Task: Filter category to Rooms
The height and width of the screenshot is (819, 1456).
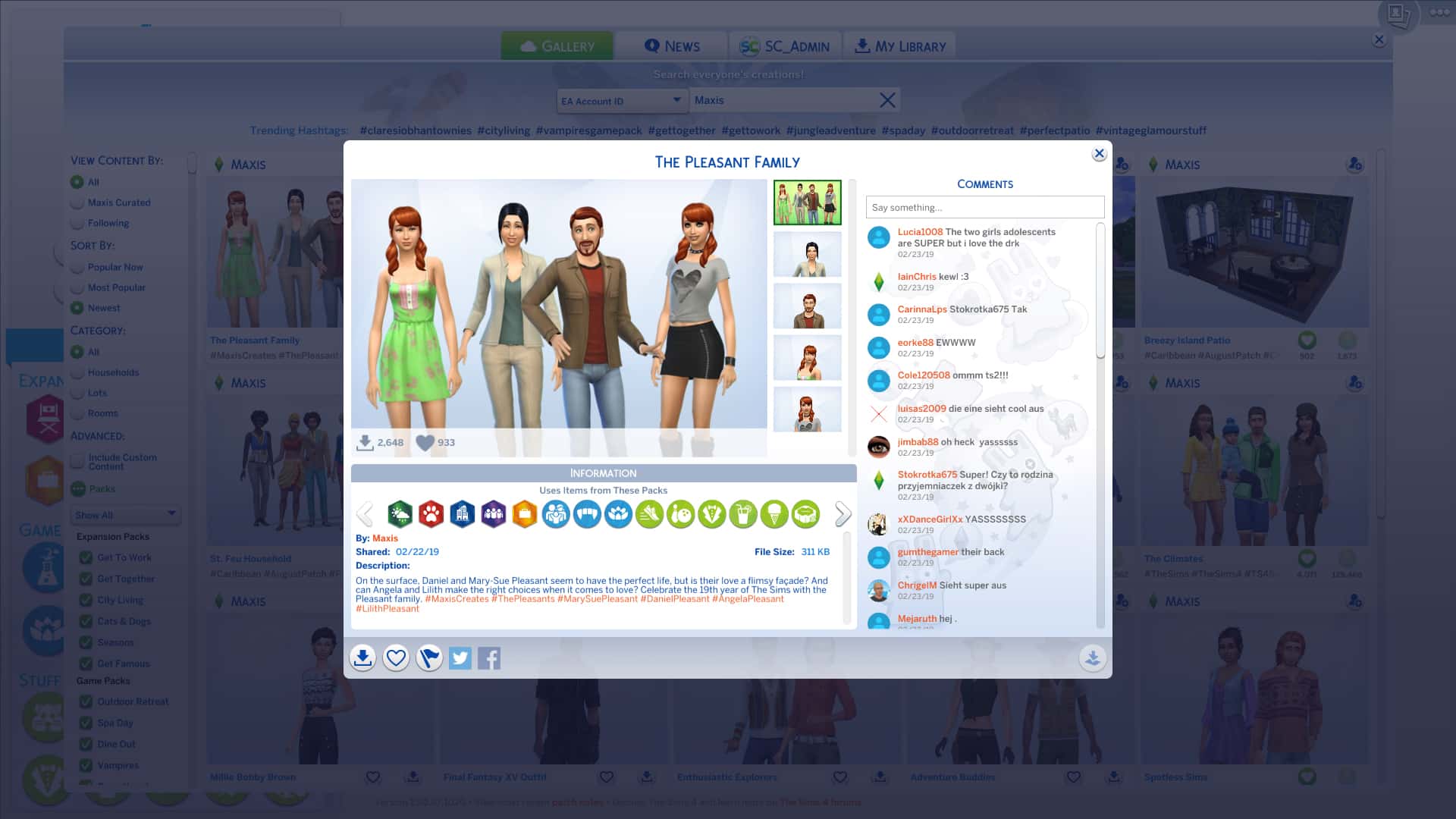Action: point(77,413)
